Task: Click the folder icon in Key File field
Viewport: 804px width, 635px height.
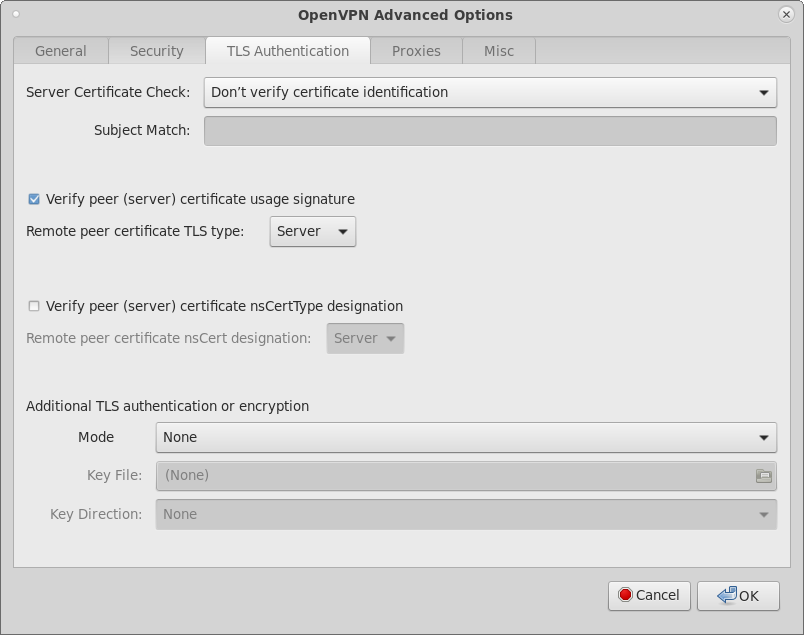Action: click(763, 476)
